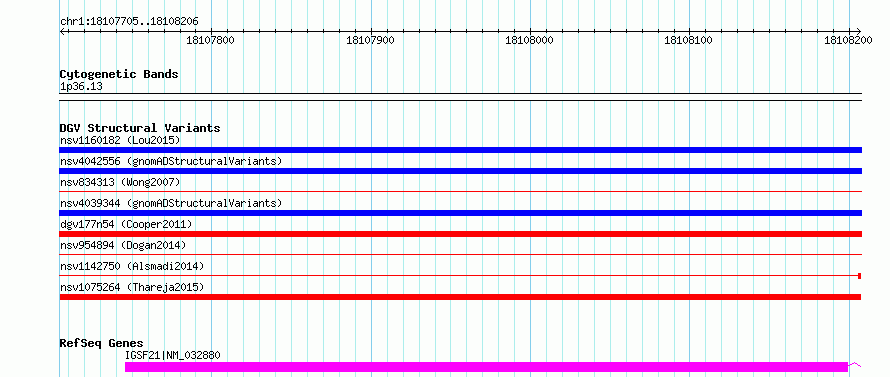The image size is (890, 377).
Task: Click ruler tick label 18108000
Action: [x=529, y=40]
